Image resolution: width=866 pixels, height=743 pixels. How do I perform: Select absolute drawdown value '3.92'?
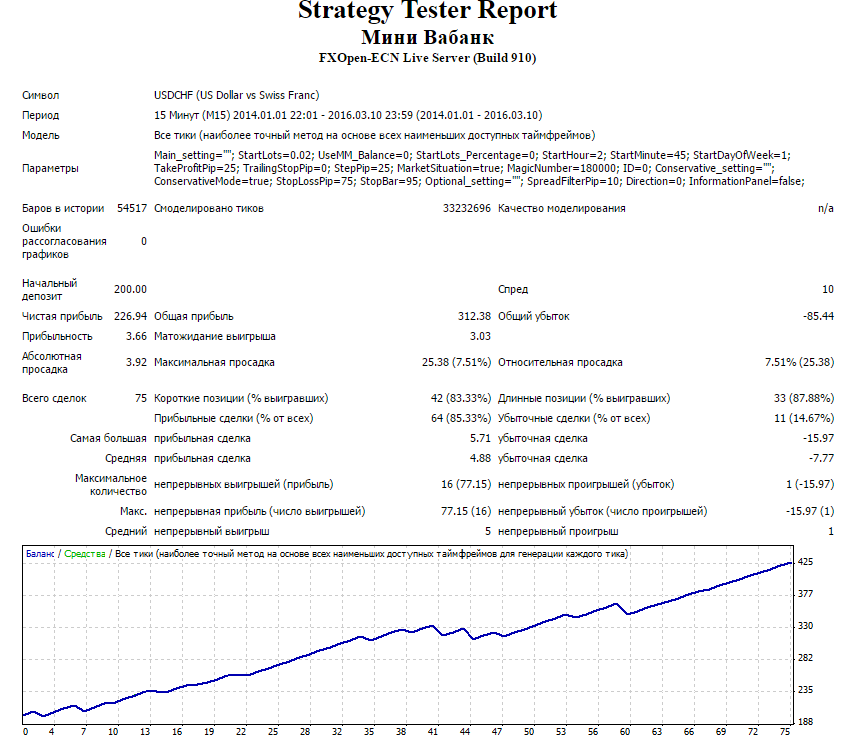(x=136, y=362)
